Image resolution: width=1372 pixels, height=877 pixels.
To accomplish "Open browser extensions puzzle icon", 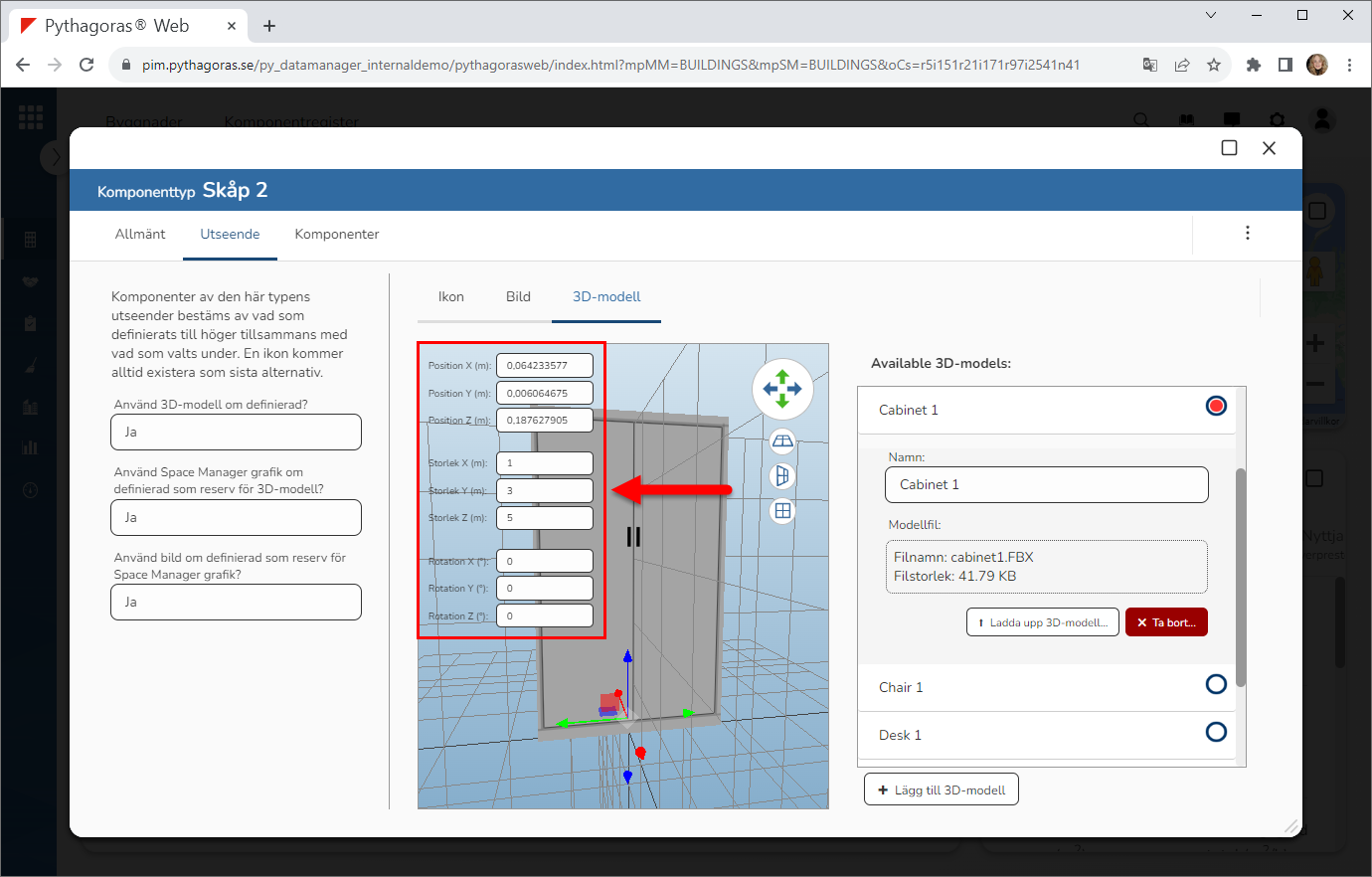I will pyautogui.click(x=1253, y=65).
